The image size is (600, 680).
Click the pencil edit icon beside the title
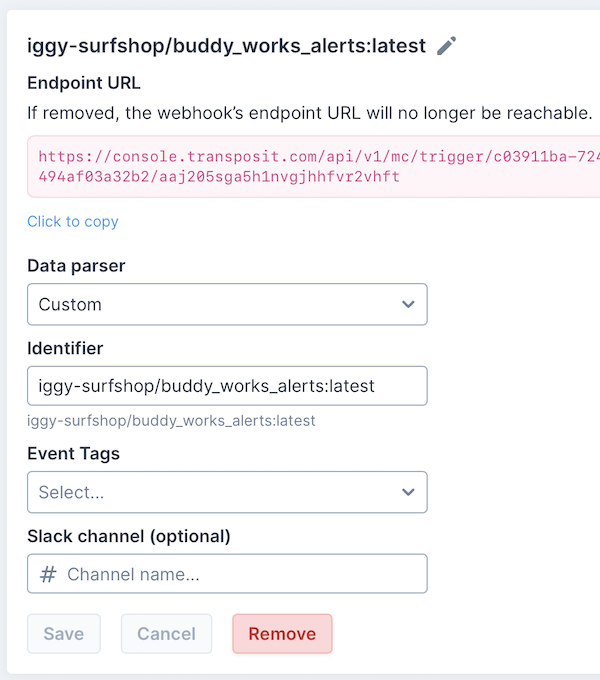click(x=447, y=46)
